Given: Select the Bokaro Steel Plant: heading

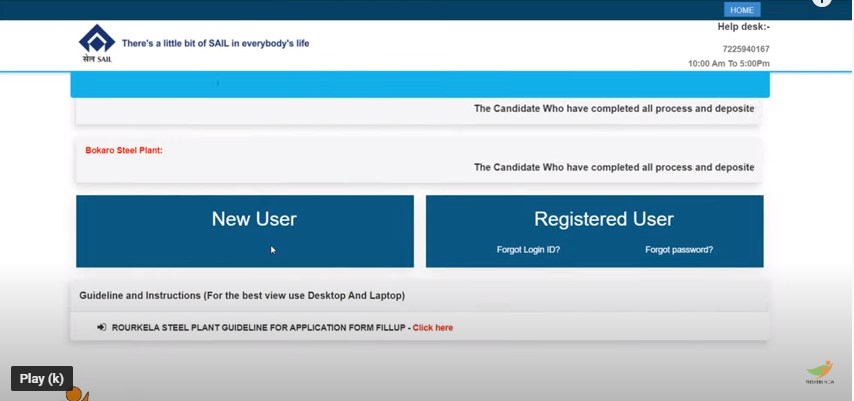Looking at the screenshot, I should click(124, 150).
